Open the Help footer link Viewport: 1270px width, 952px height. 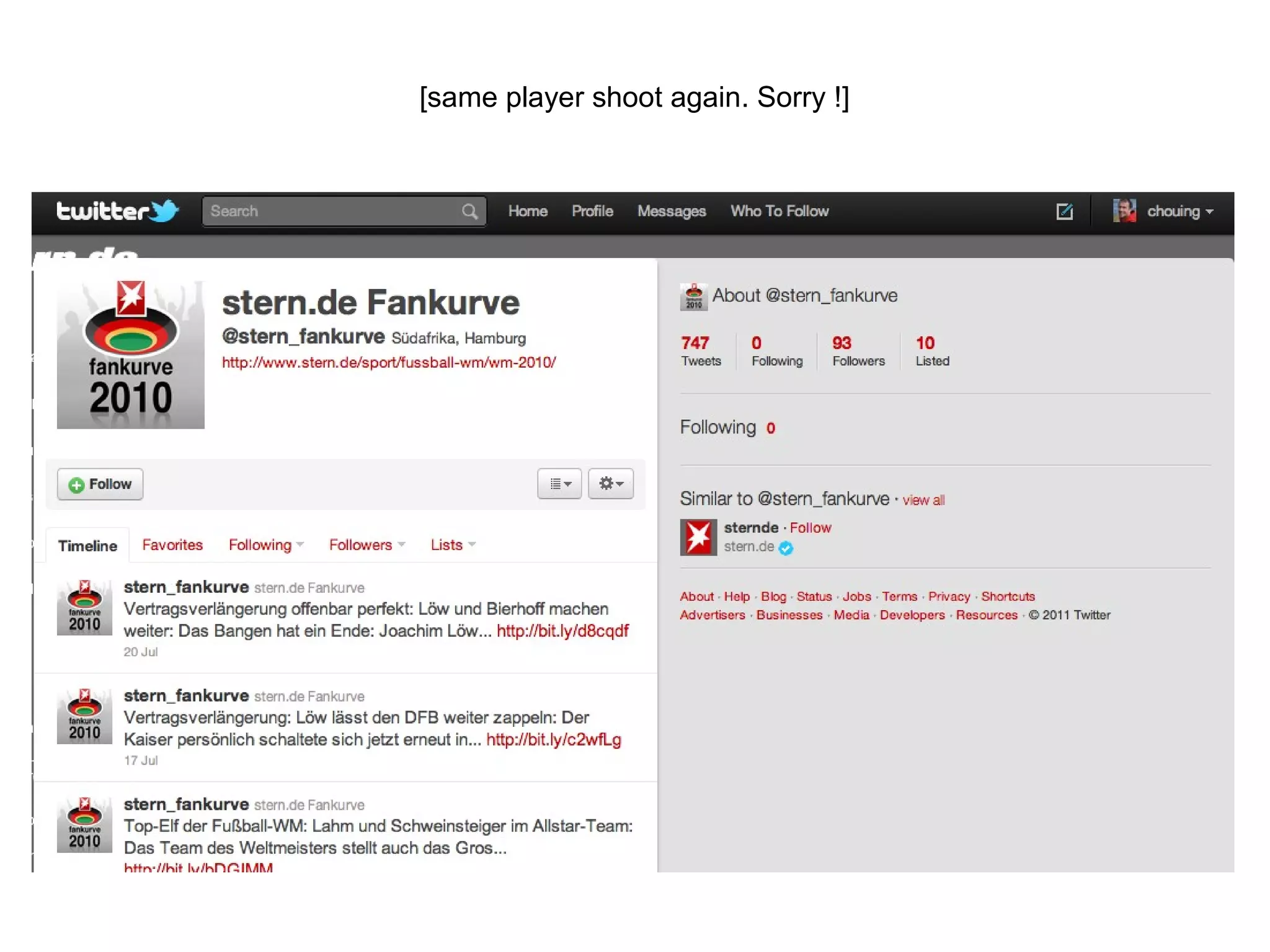tap(737, 597)
